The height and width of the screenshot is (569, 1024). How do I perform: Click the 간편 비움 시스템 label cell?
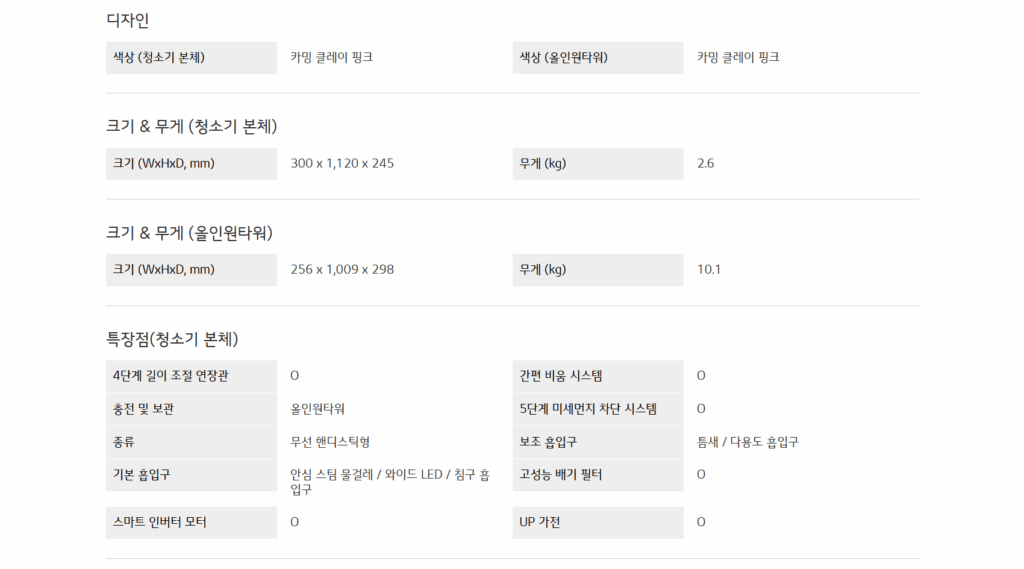[x=597, y=376]
